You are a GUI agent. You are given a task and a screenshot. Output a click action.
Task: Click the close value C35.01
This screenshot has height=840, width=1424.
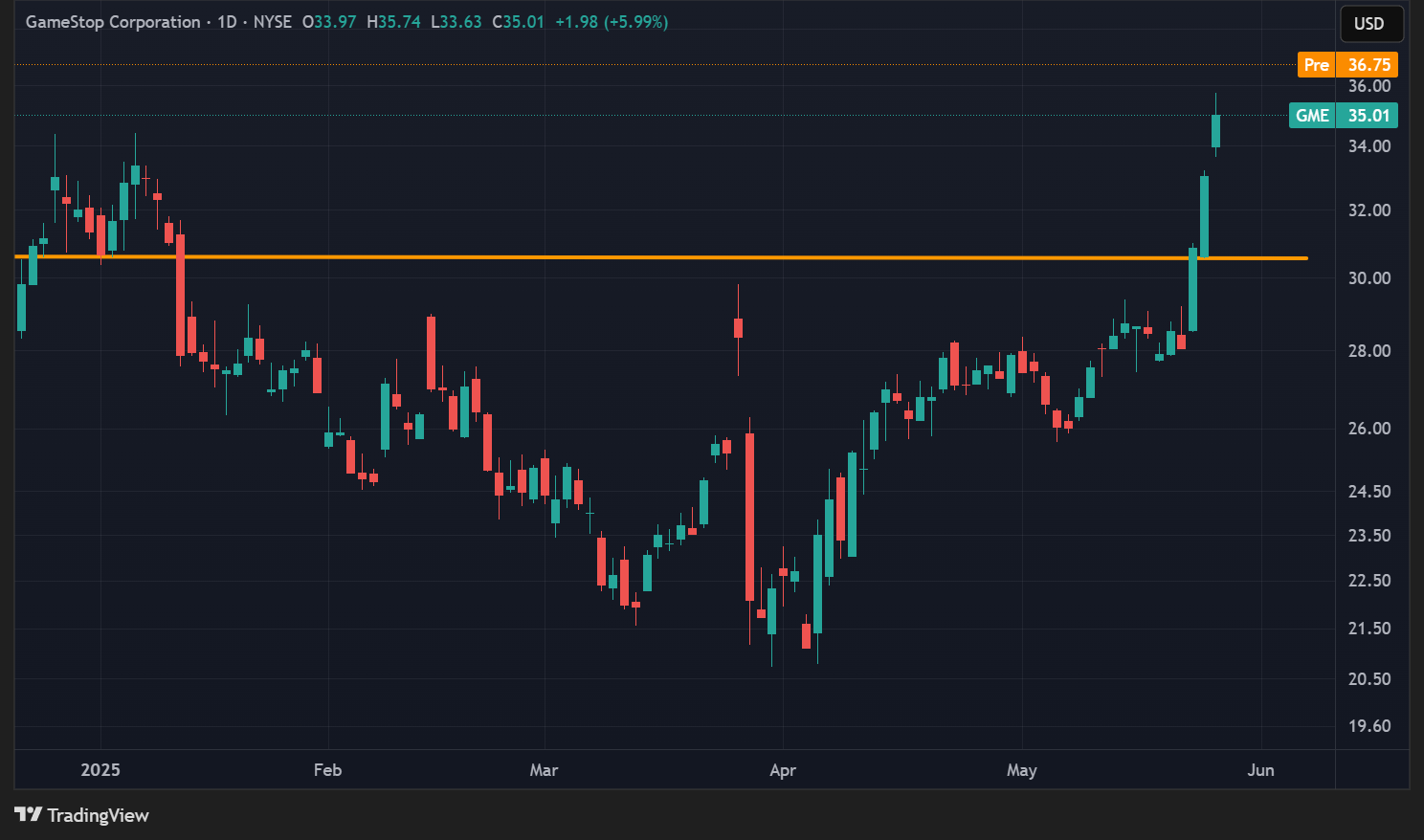[518, 21]
